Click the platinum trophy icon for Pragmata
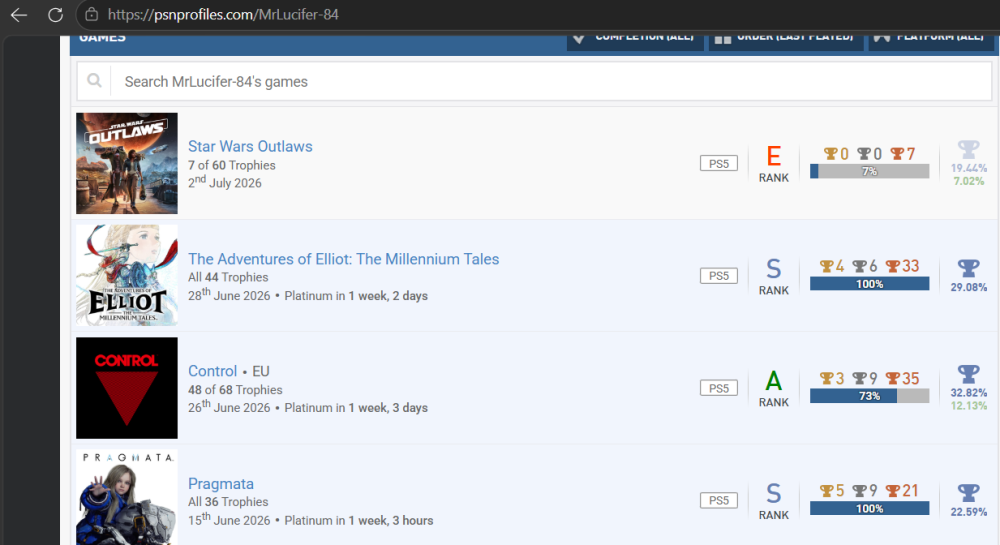Screen dimensions: 1000x545 (968, 492)
